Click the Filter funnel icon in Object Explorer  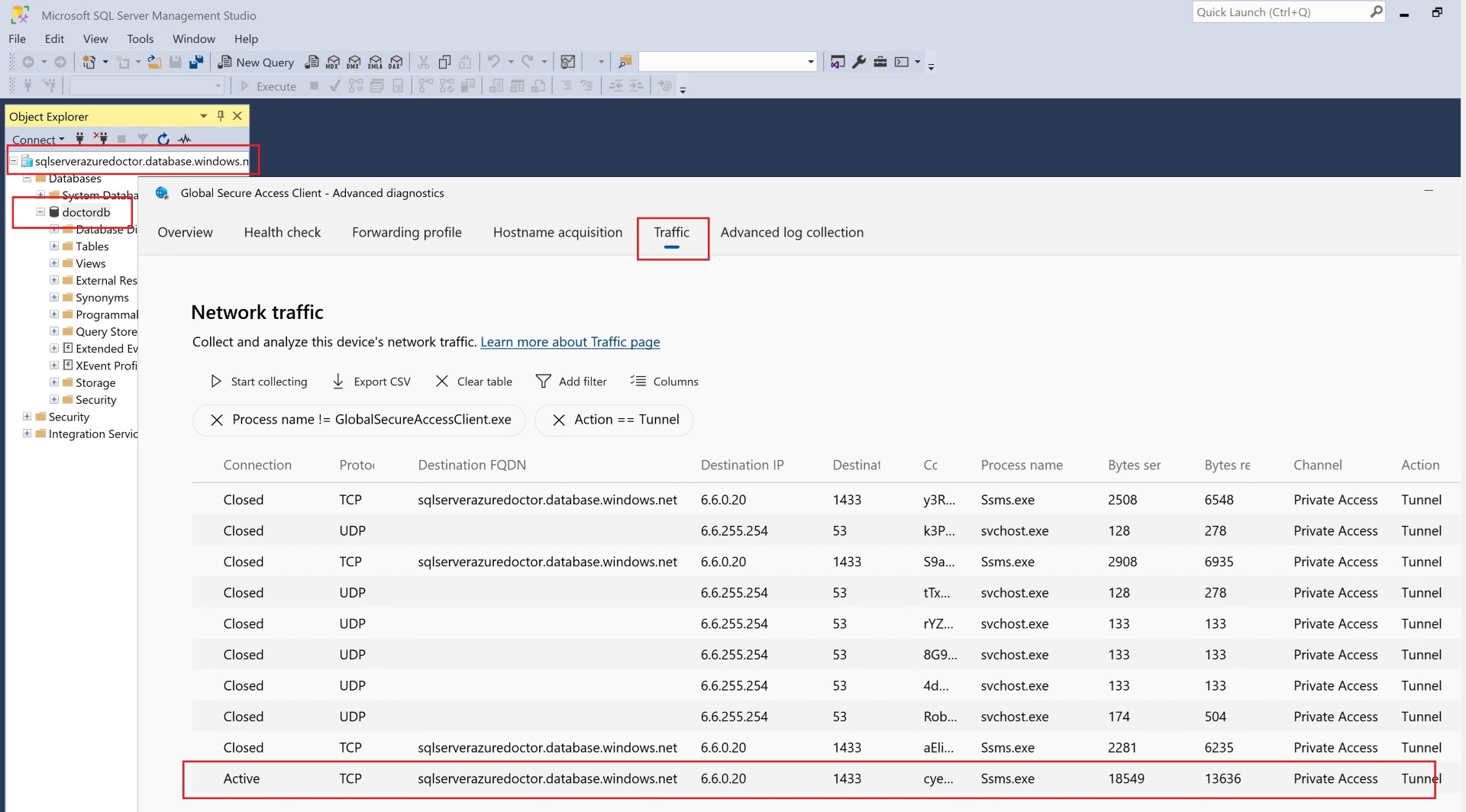pyautogui.click(x=142, y=139)
